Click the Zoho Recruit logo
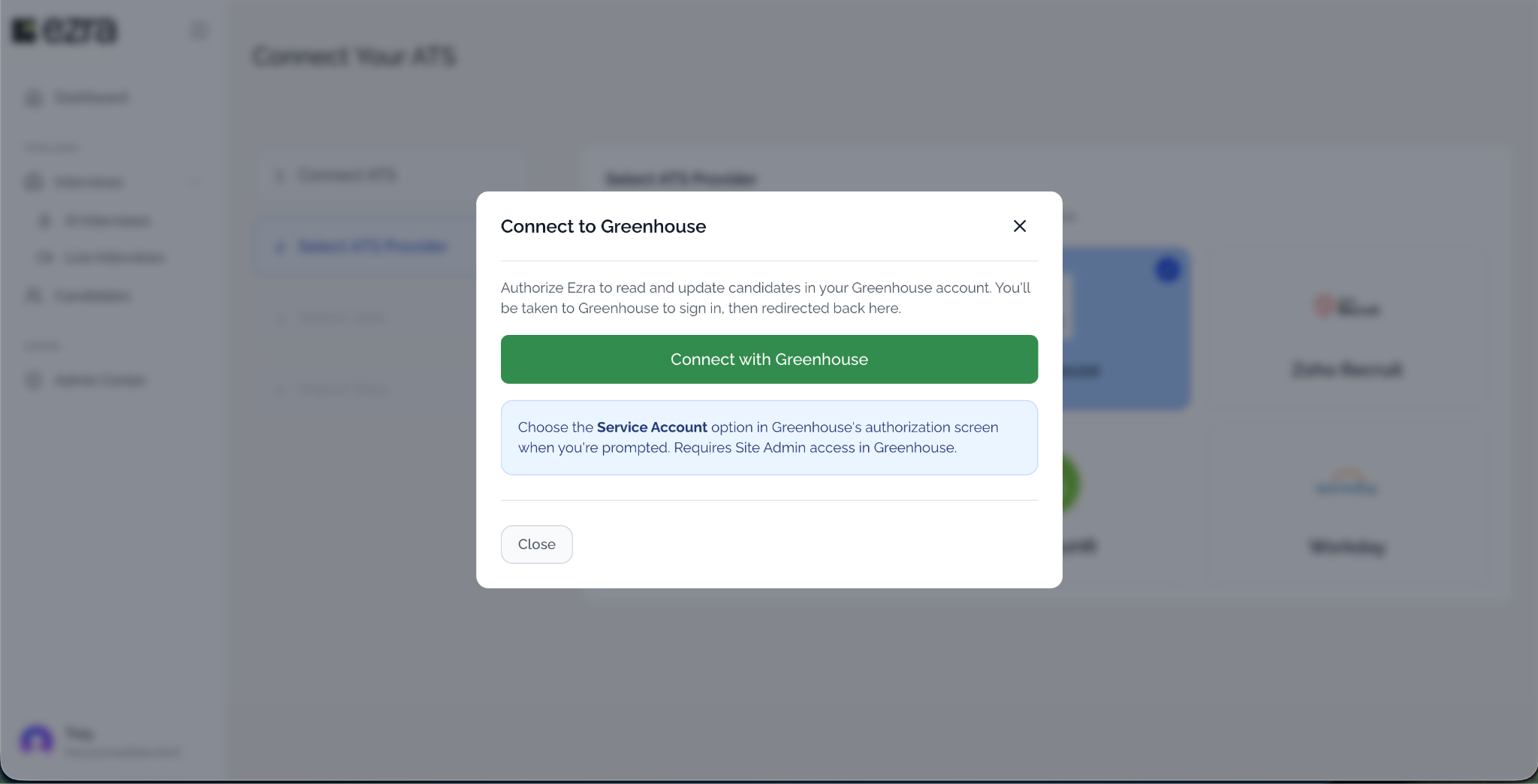The width and height of the screenshot is (1538, 784). [x=1347, y=306]
